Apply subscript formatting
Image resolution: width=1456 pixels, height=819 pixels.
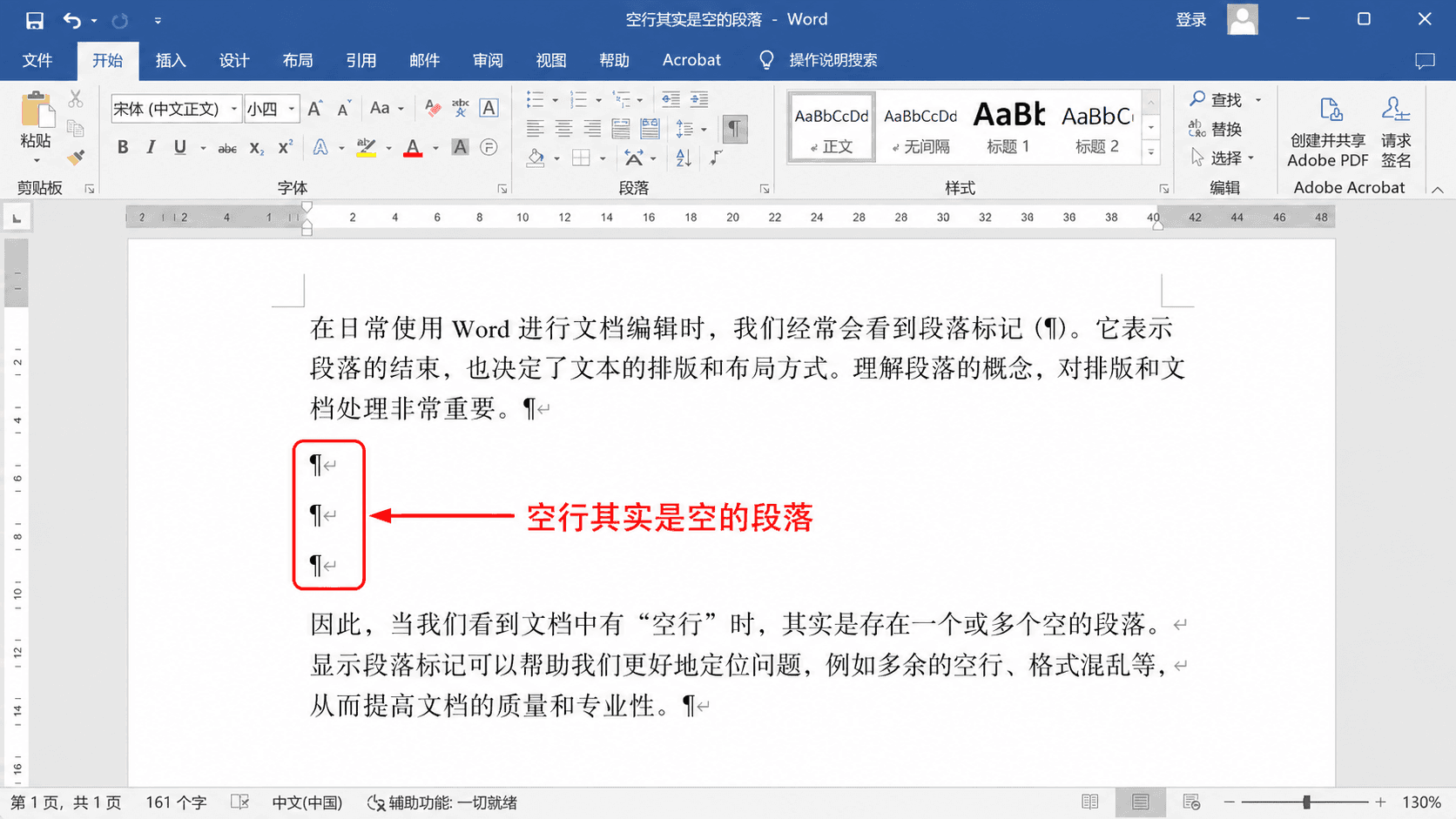point(257,148)
